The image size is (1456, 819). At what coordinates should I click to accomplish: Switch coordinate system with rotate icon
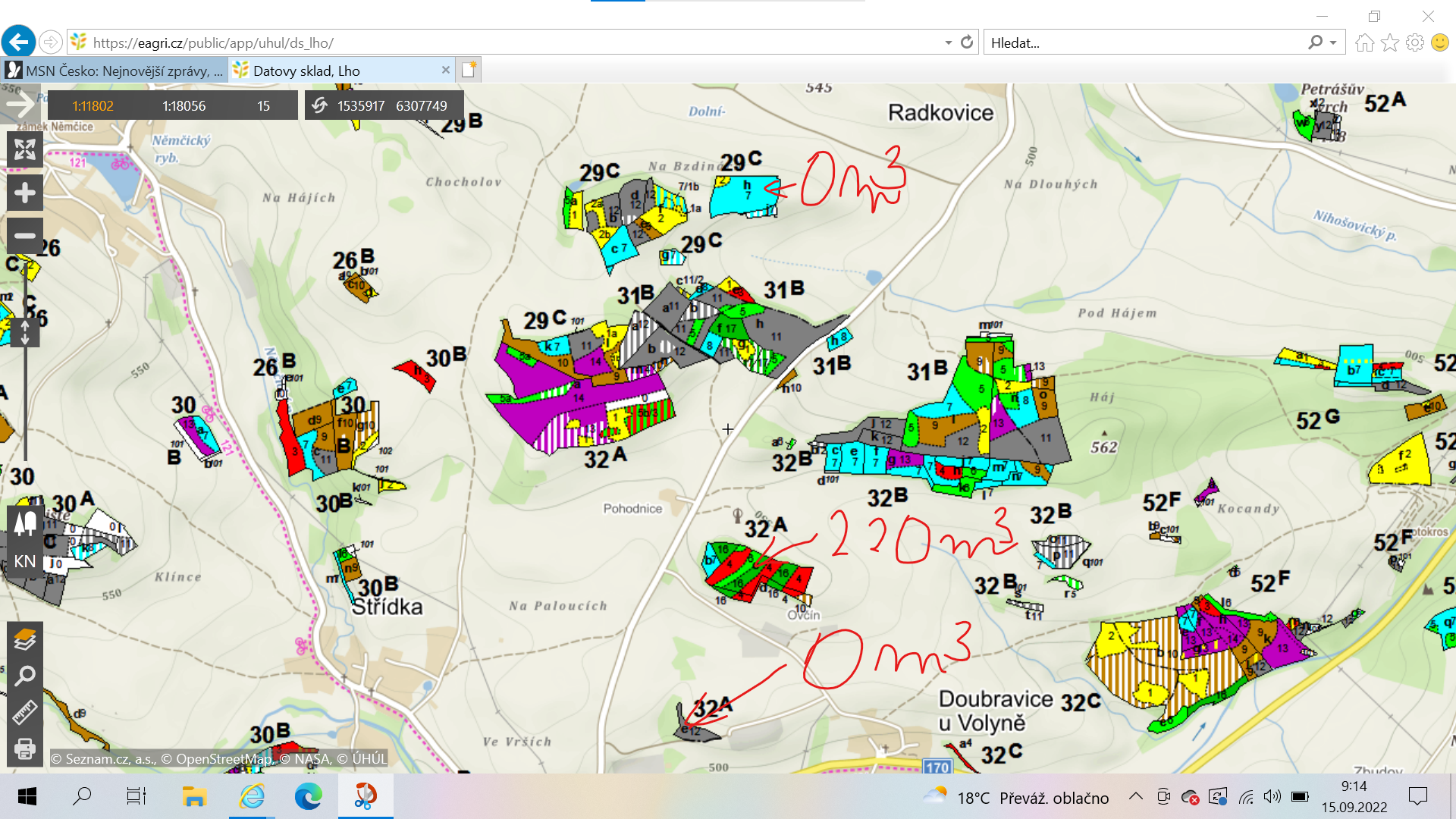[320, 105]
